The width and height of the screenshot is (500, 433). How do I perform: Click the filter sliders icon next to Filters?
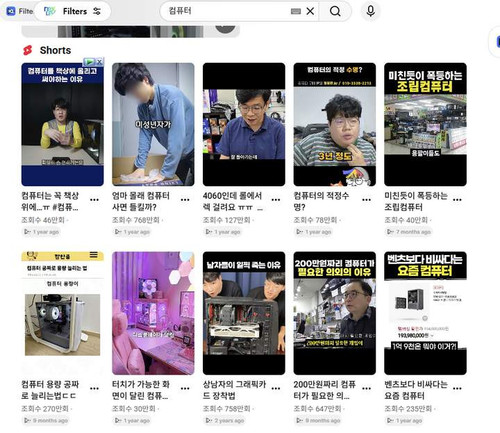[97, 11]
